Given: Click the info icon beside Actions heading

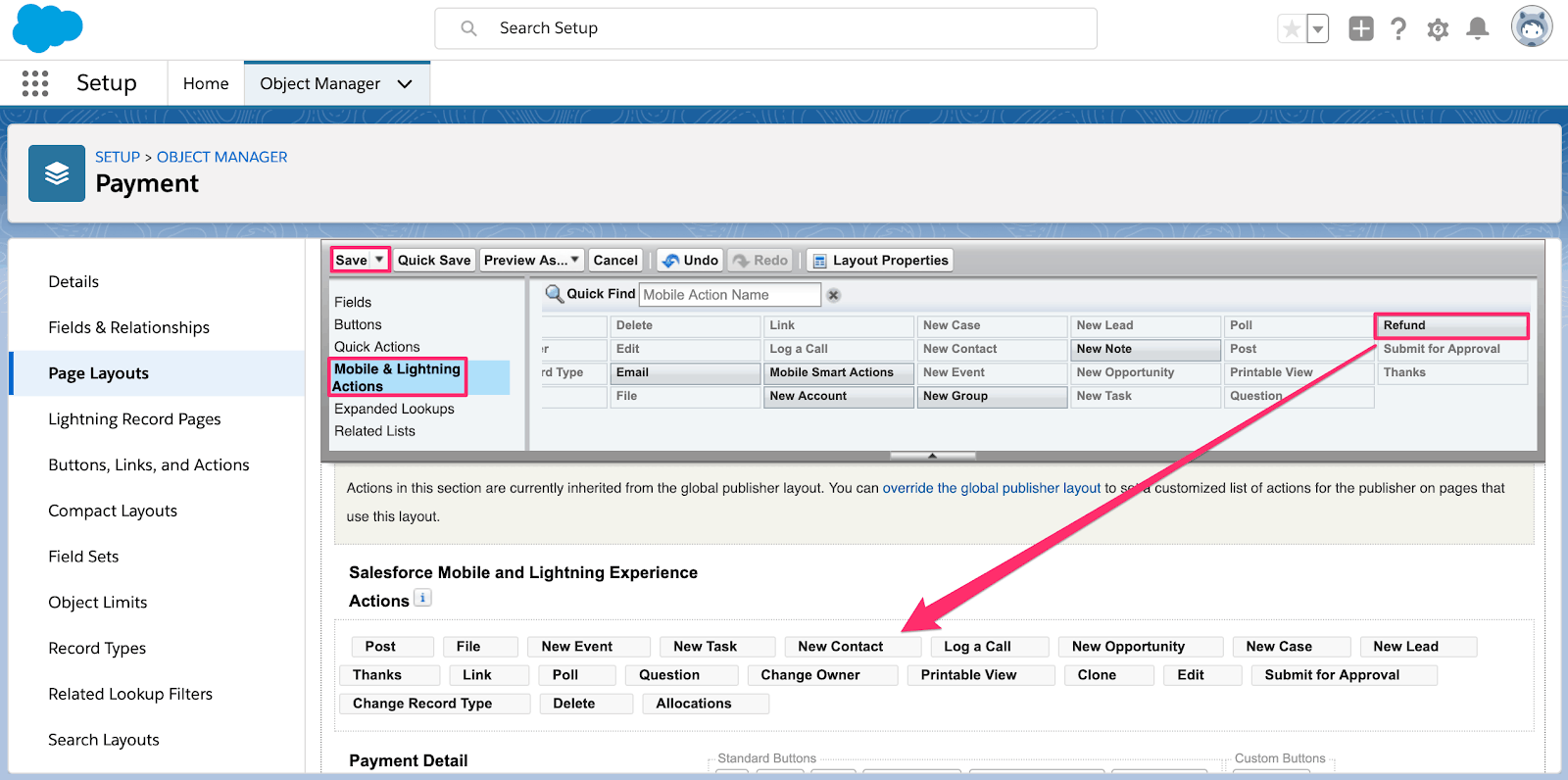Looking at the screenshot, I should (422, 598).
